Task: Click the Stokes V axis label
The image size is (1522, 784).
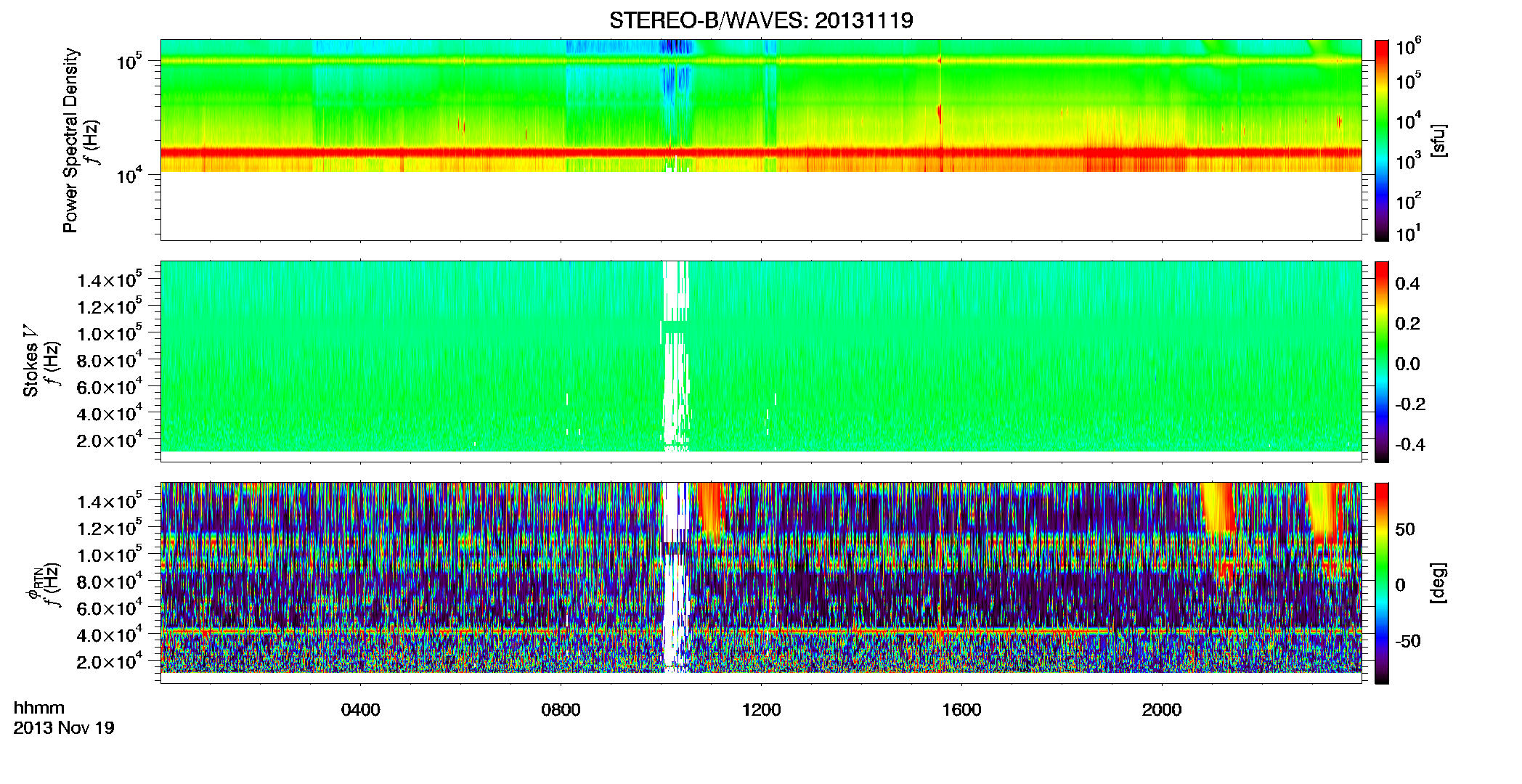Action: coord(31,361)
